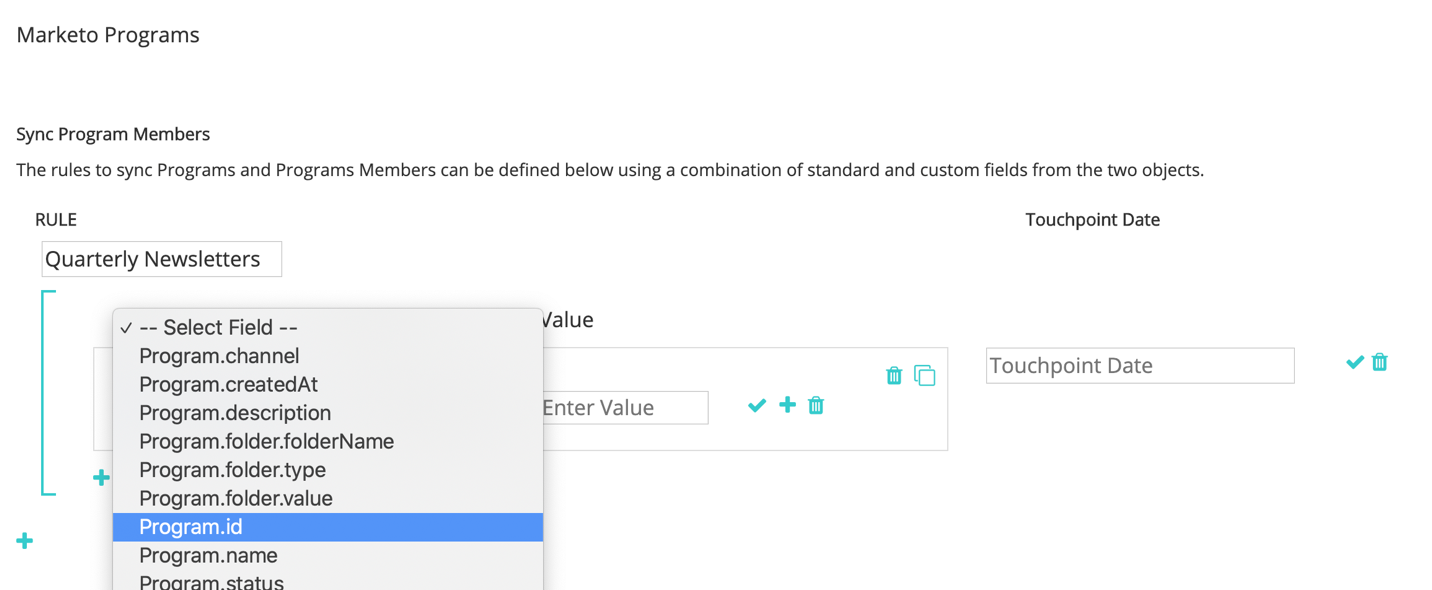Add new rule with plus below bracket
The image size is (1432, 590).
25,541
